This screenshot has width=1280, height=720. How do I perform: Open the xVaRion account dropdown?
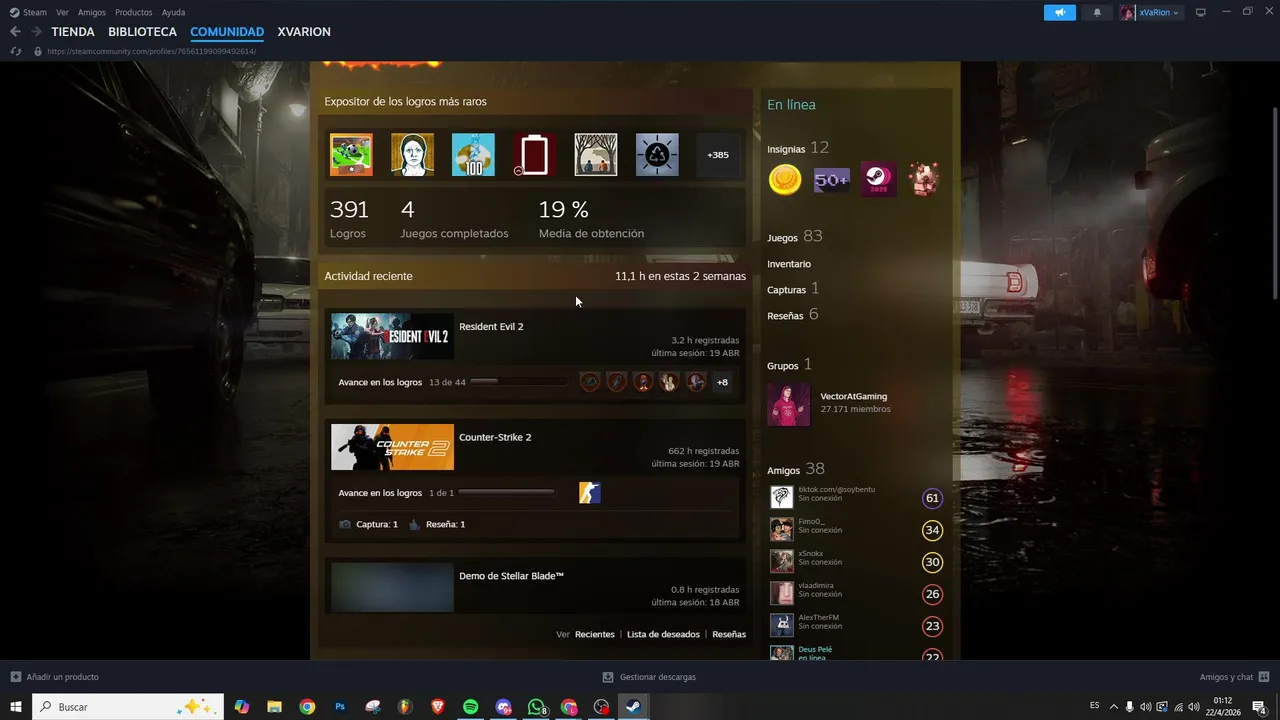pyautogui.click(x=1151, y=12)
